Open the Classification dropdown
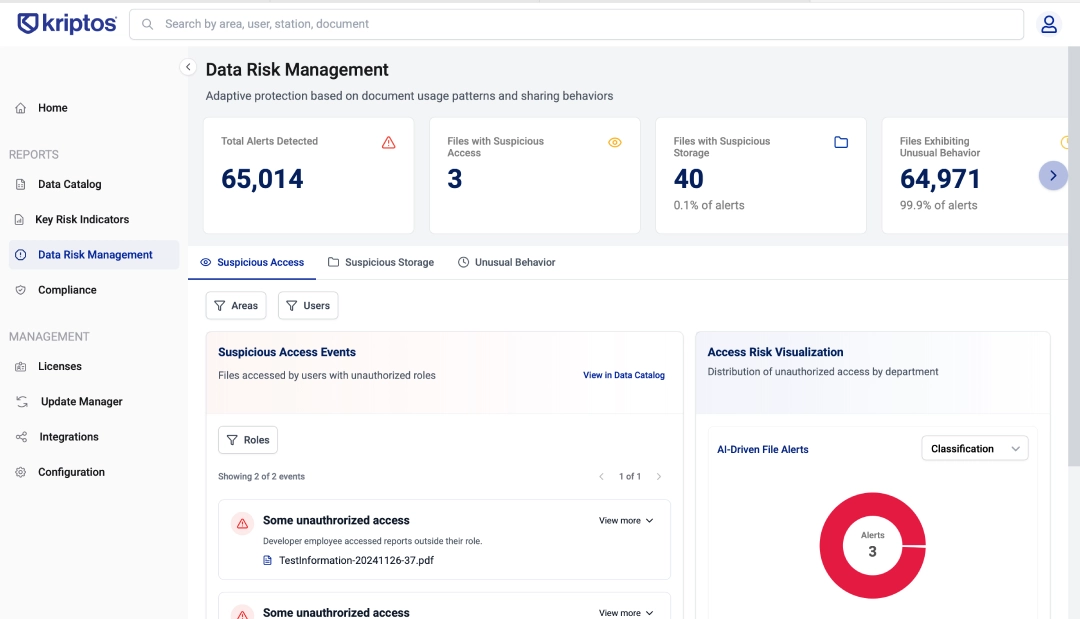 (975, 448)
